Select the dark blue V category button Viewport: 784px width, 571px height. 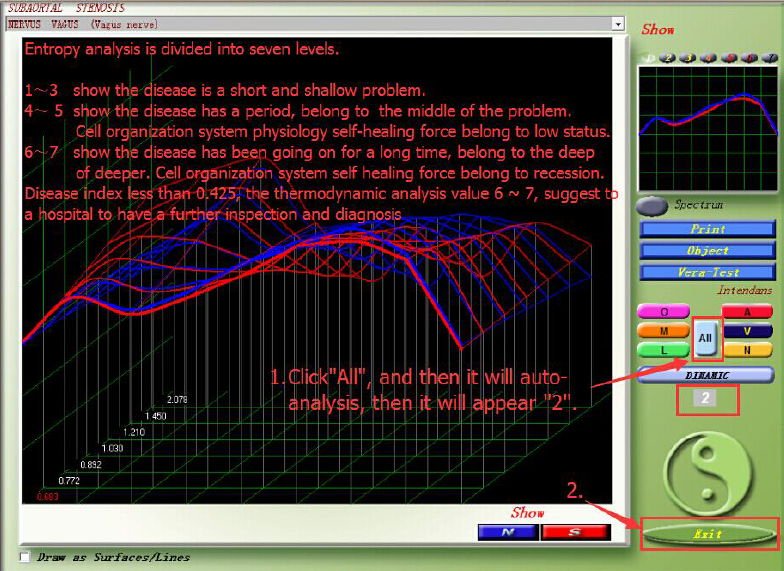click(747, 330)
